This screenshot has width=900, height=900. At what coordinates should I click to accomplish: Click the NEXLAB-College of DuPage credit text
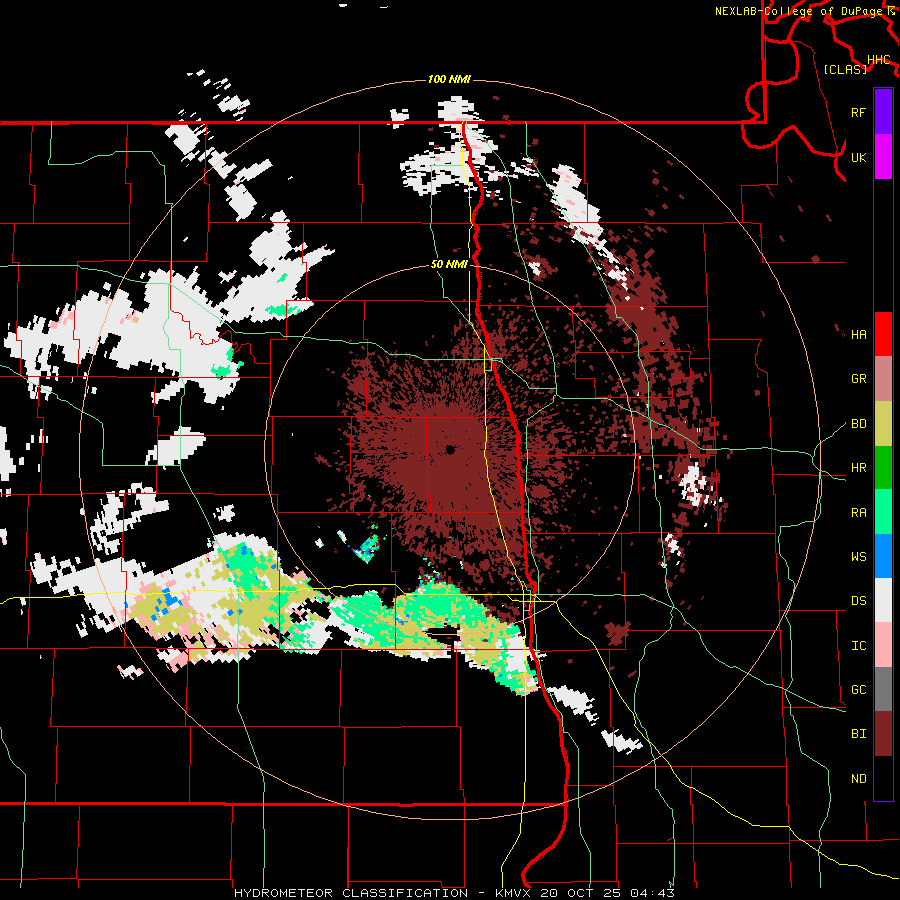[801, 11]
